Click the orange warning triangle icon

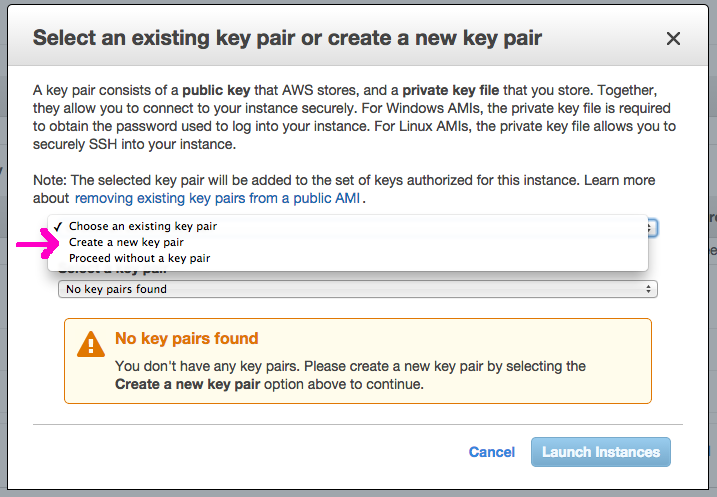click(x=91, y=345)
